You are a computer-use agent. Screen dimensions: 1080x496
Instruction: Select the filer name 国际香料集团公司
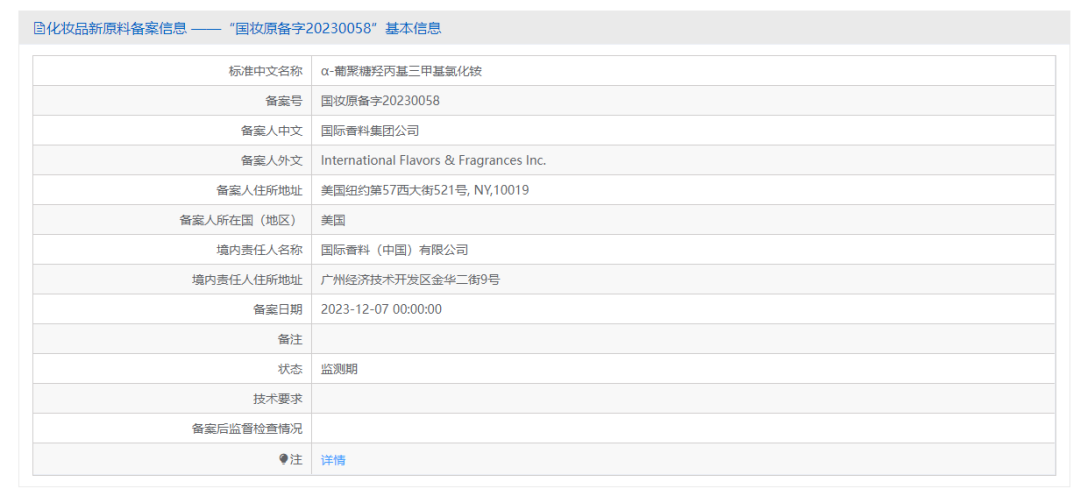(x=369, y=131)
